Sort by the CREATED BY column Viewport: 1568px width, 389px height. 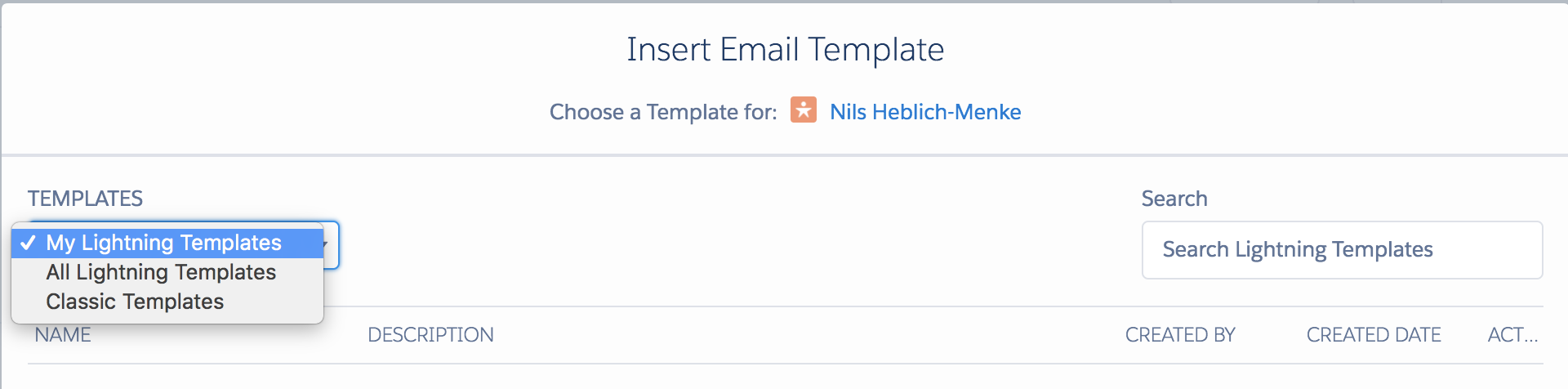1180,335
